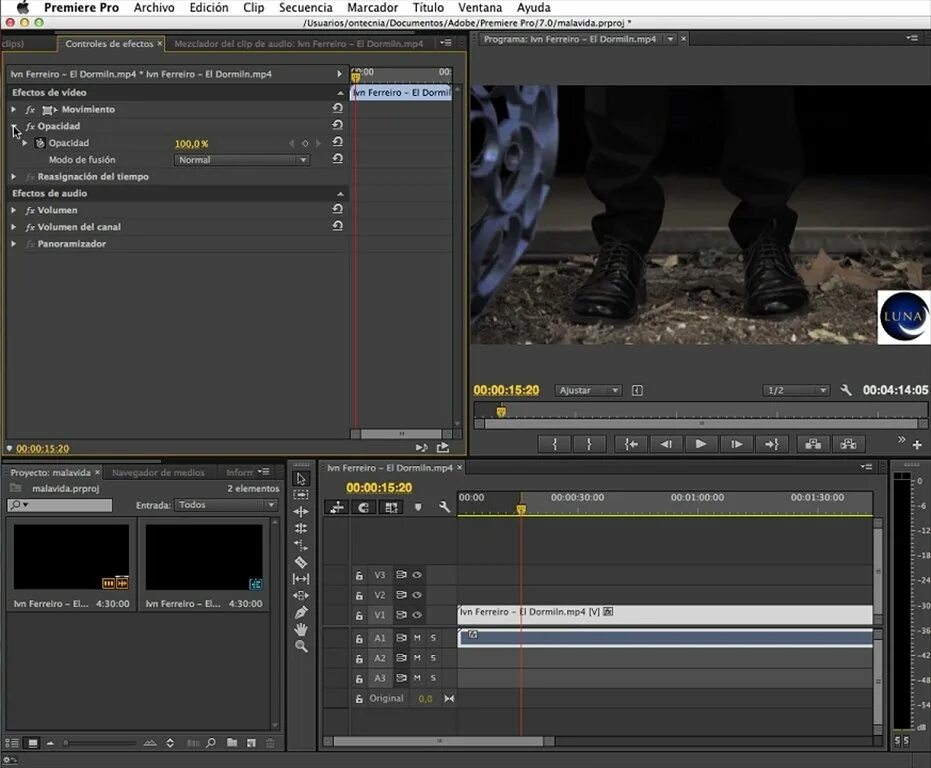The width and height of the screenshot is (931, 768).
Task: Select the first Ivn Ferreiro clip thumbnail
Action: tap(71, 557)
